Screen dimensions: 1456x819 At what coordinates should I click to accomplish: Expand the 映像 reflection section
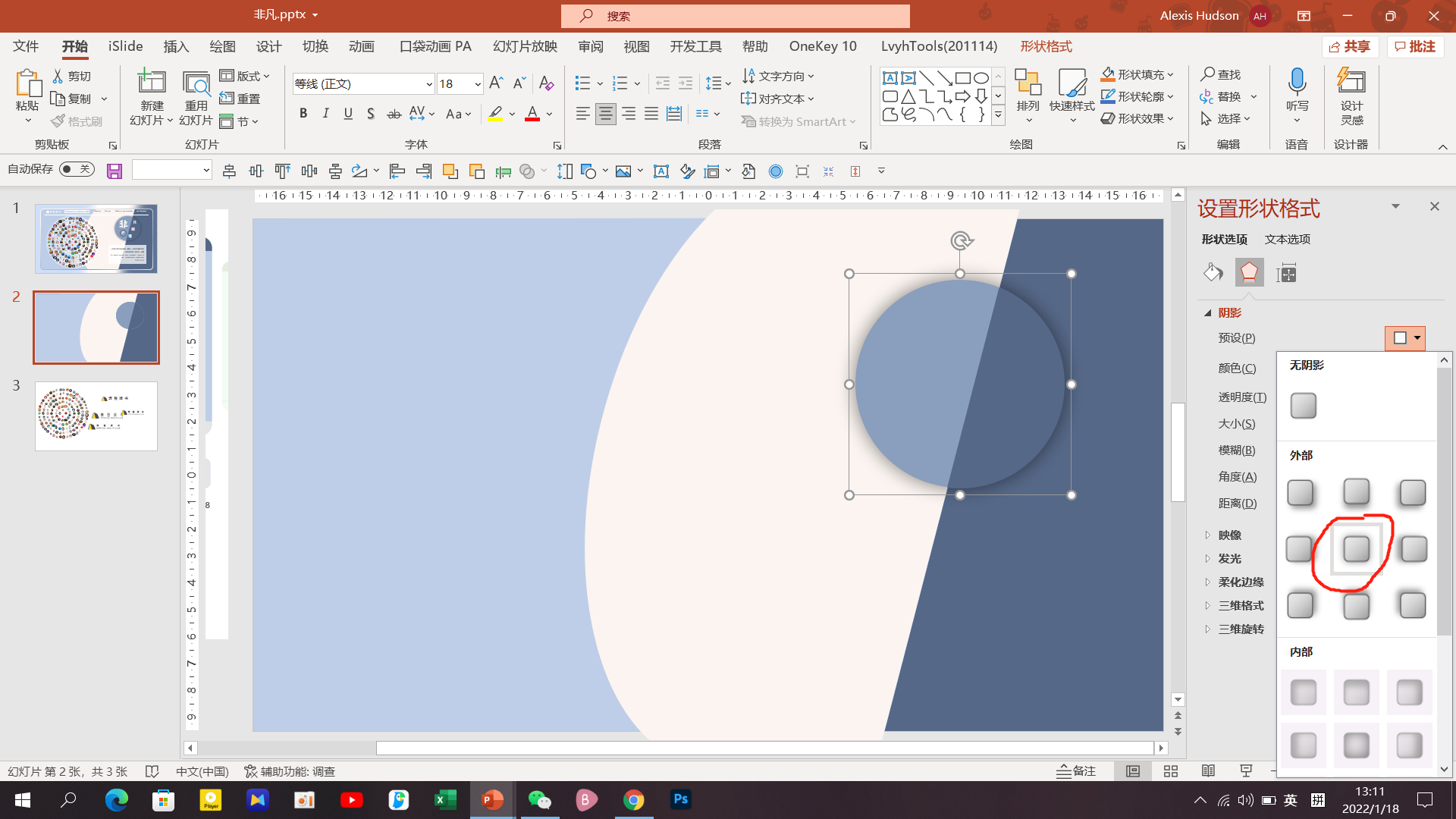click(1229, 535)
